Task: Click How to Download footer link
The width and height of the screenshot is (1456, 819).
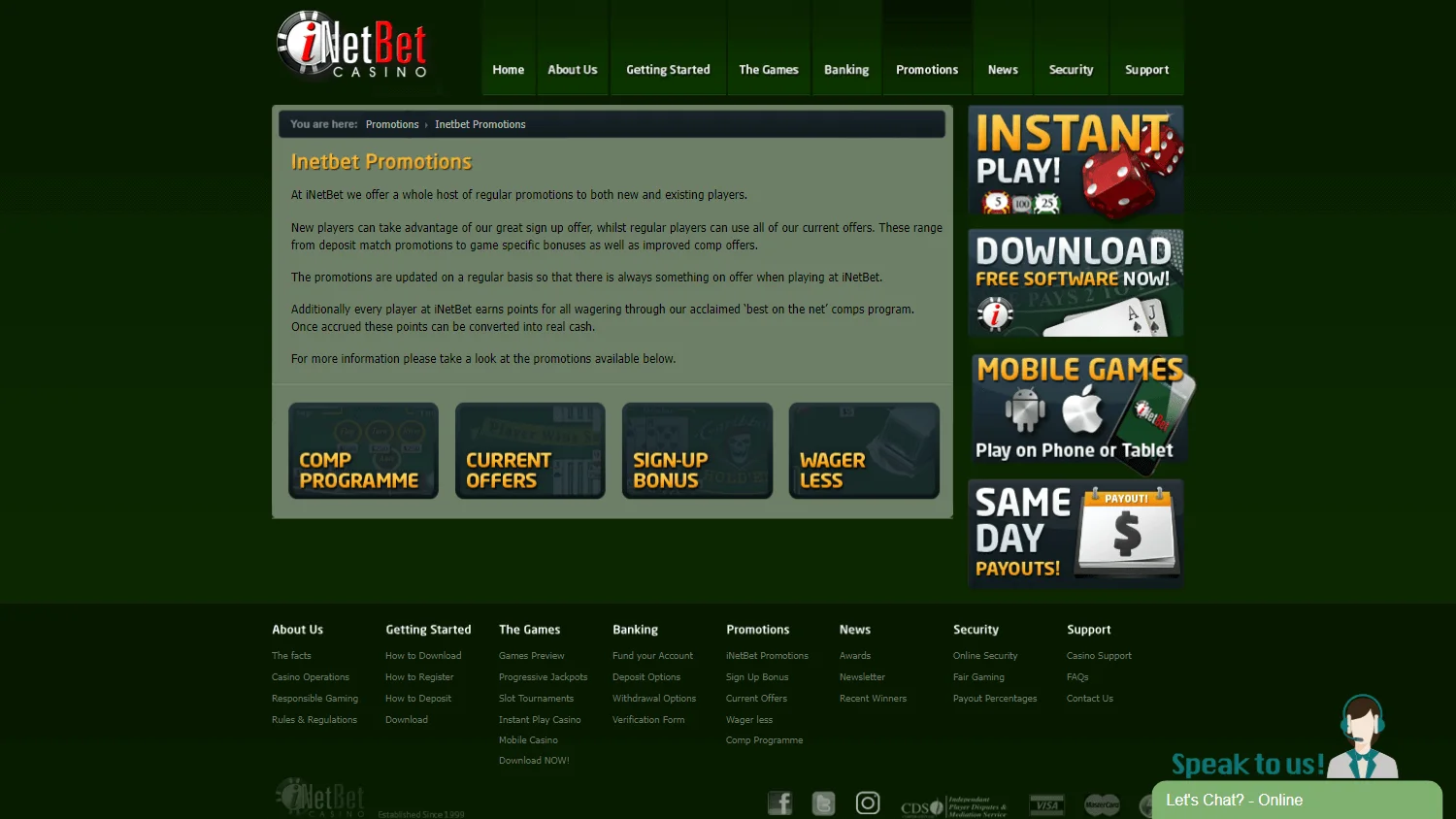Action: point(423,656)
